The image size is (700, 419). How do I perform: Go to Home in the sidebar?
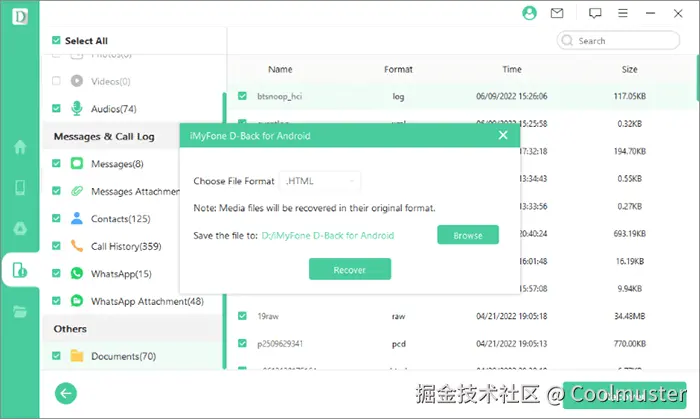pos(20,146)
